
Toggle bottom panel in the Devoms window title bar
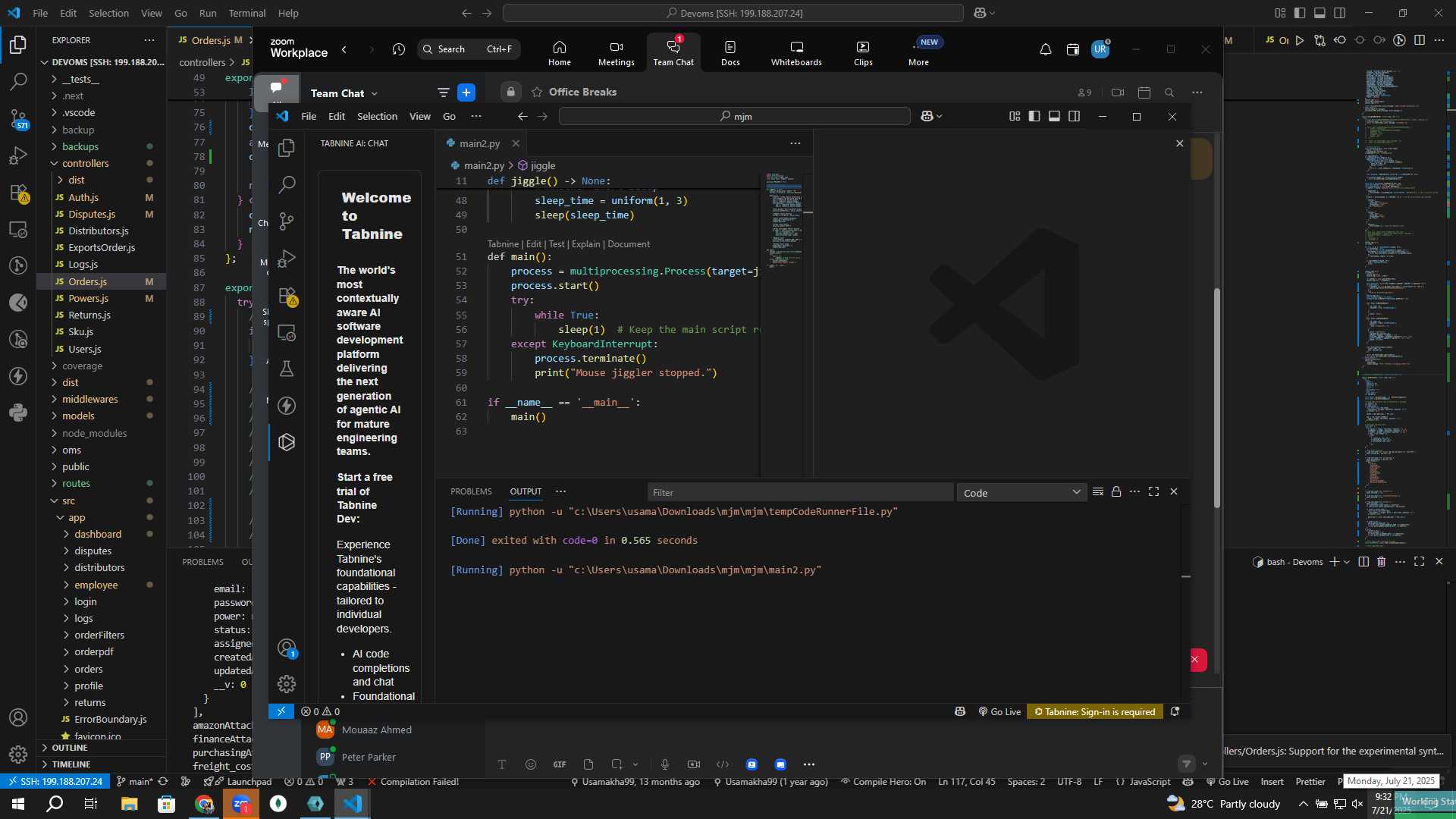point(1319,13)
